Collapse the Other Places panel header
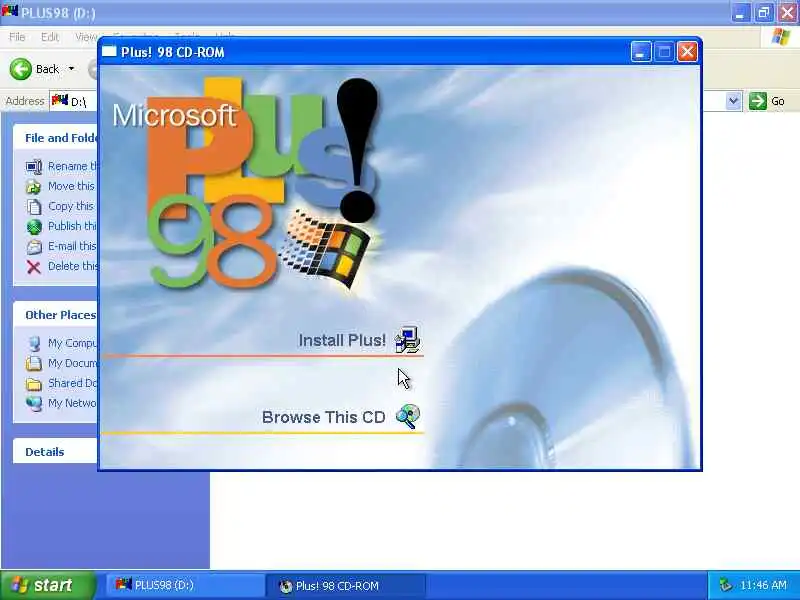 coord(55,315)
